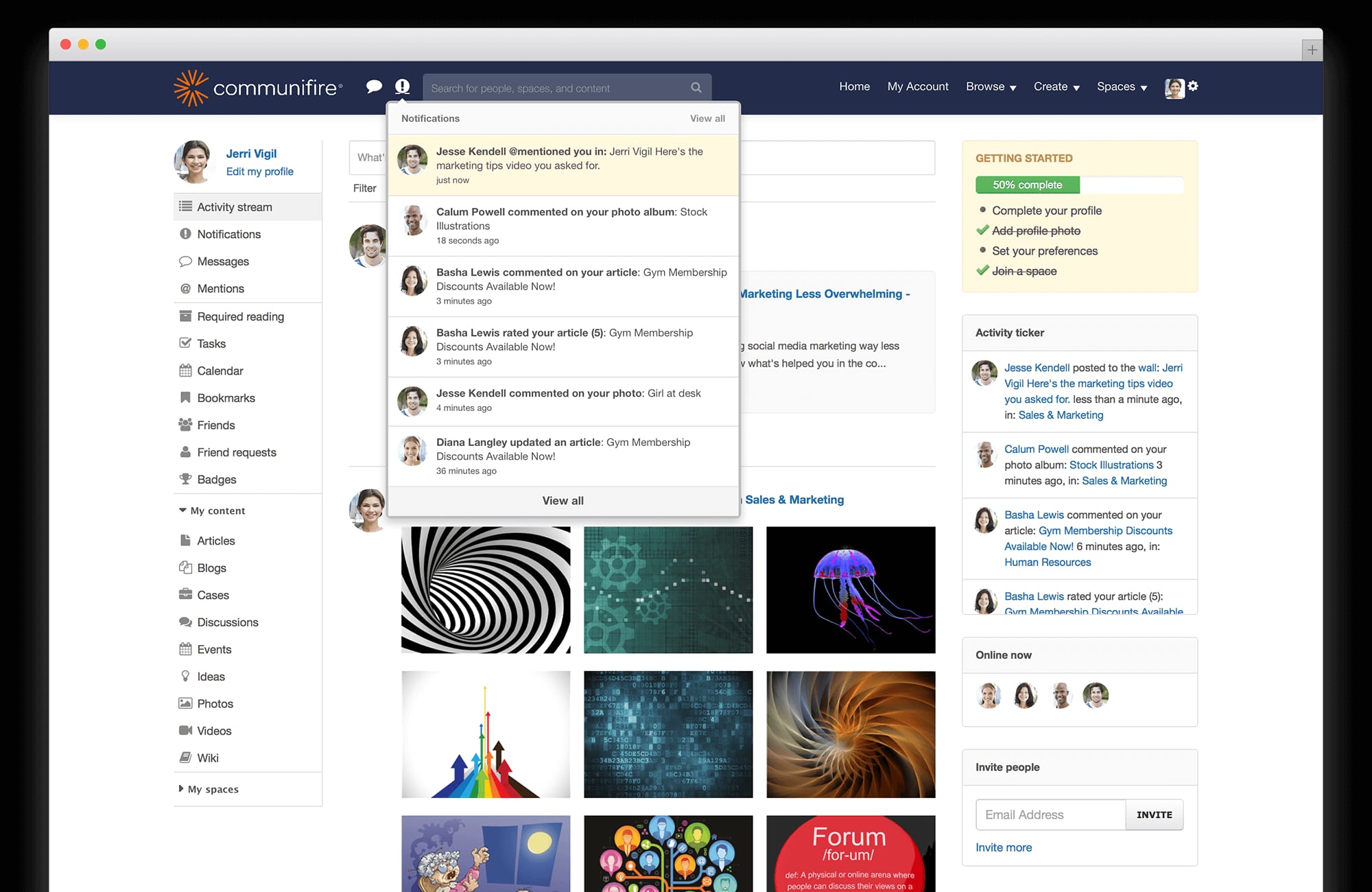Click Edit my profile link
This screenshot has width=1372, height=892.
click(259, 172)
